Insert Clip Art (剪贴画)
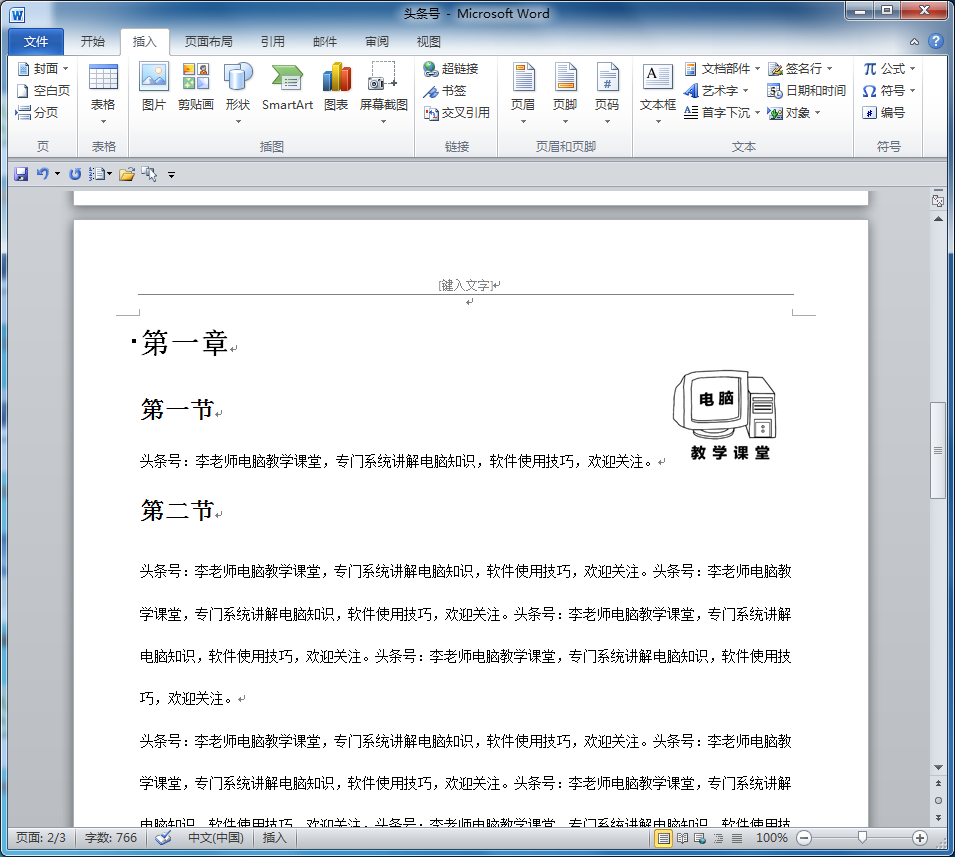 pyautogui.click(x=196, y=88)
